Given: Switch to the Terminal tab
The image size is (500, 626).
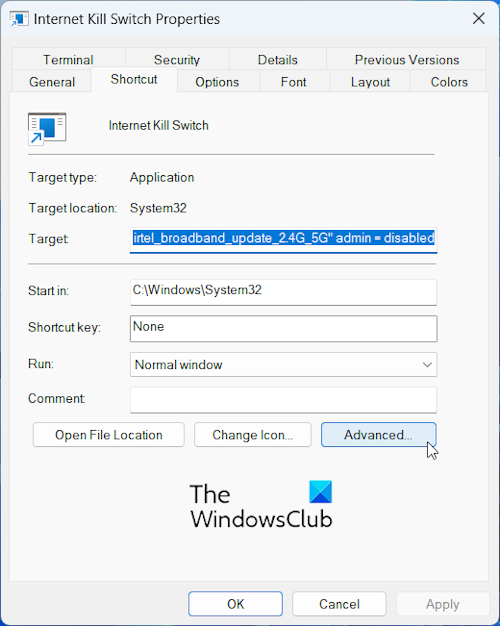Looking at the screenshot, I should pos(68,59).
